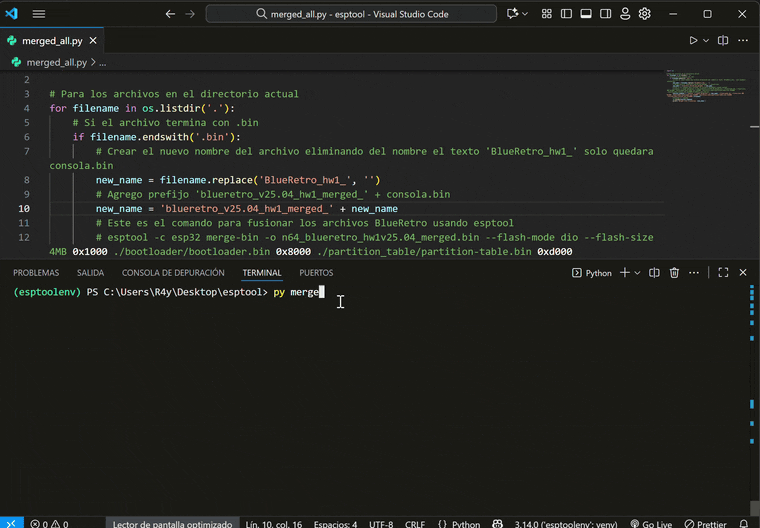The height and width of the screenshot is (528, 760).
Task: Click Go Live in status bar
Action: pyautogui.click(x=649, y=523)
